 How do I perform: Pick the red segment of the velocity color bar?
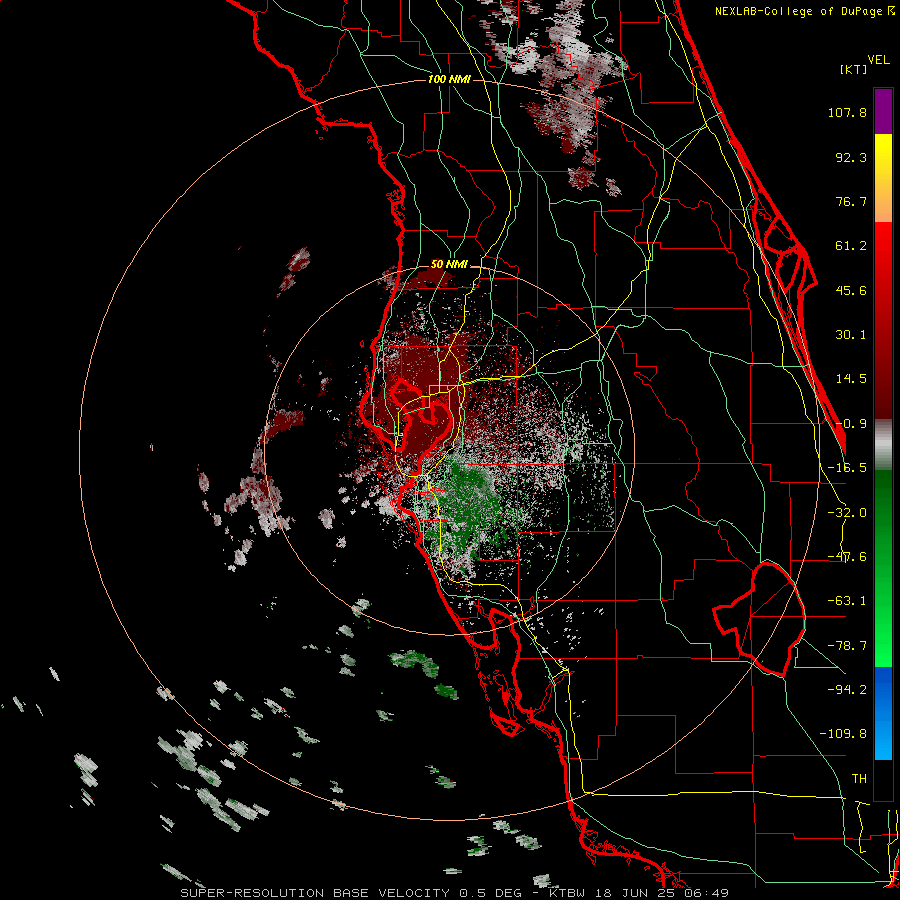pos(883,320)
